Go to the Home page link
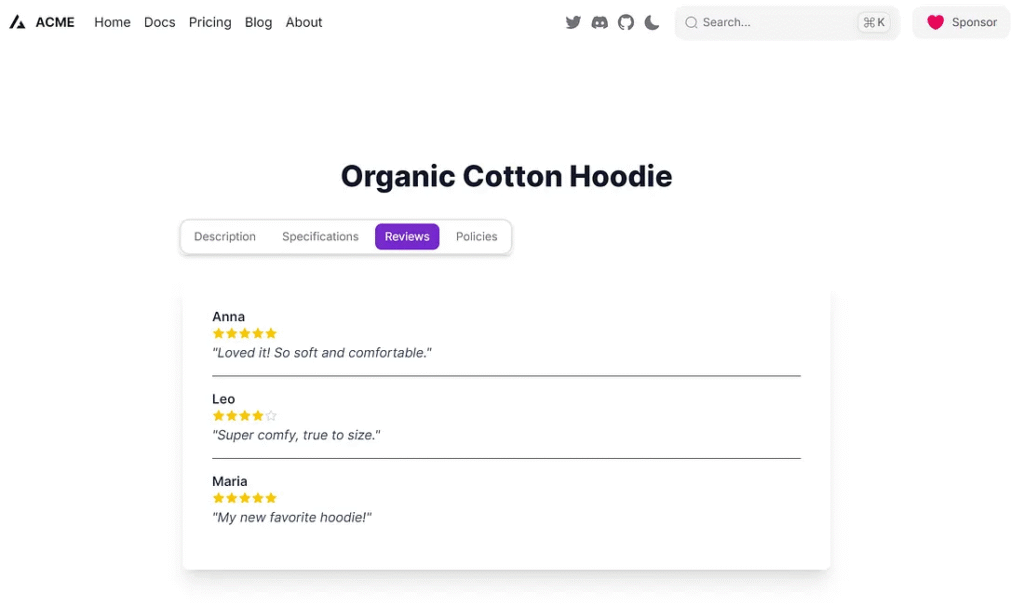The width and height of the screenshot is (1024, 607). coord(112,22)
